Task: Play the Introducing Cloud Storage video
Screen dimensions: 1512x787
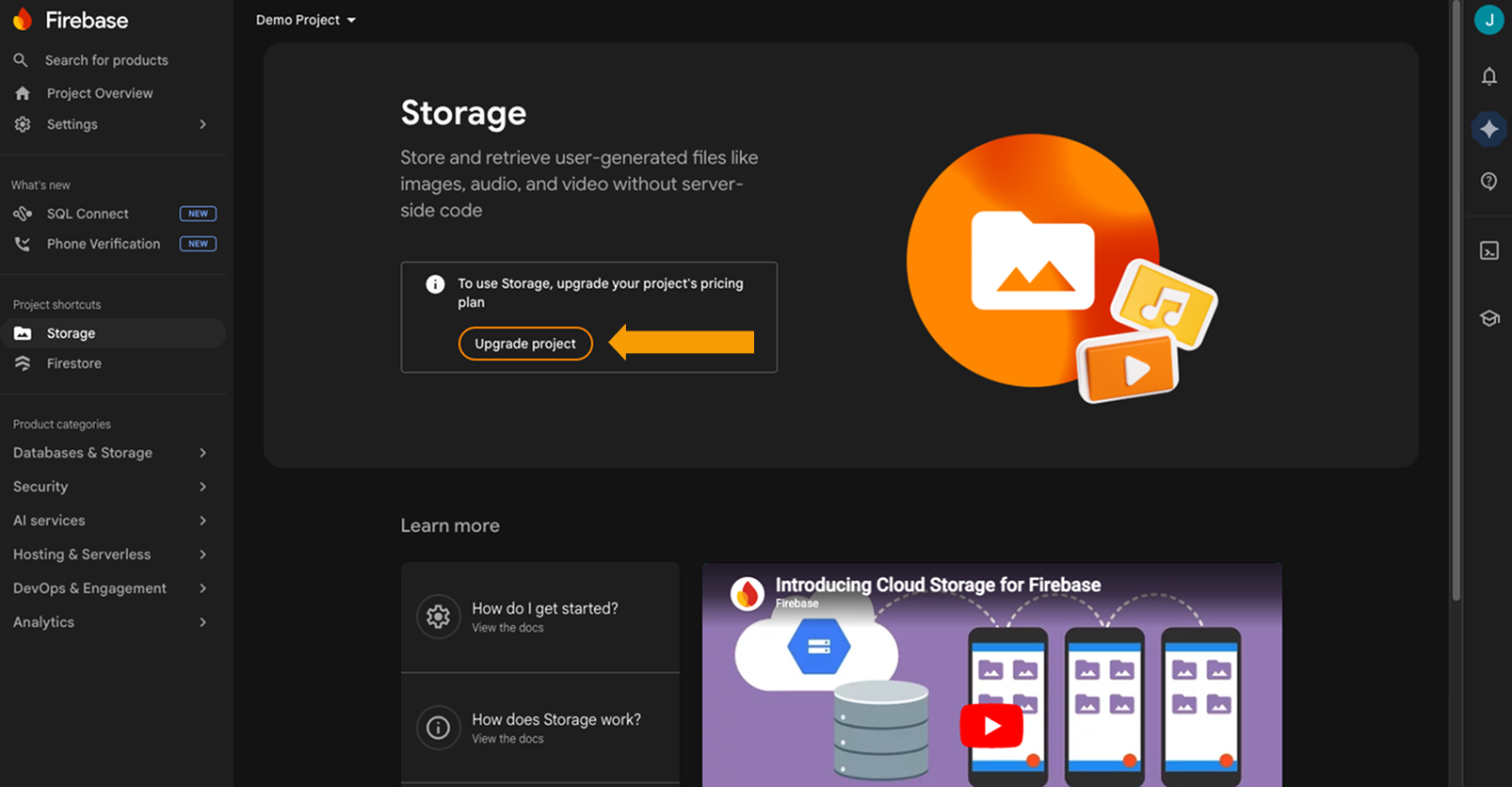Action: 991,726
